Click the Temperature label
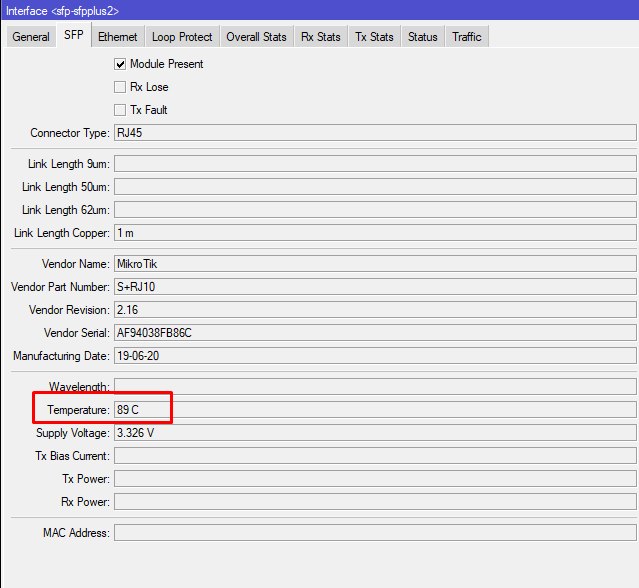639x588 pixels. [x=78, y=410]
